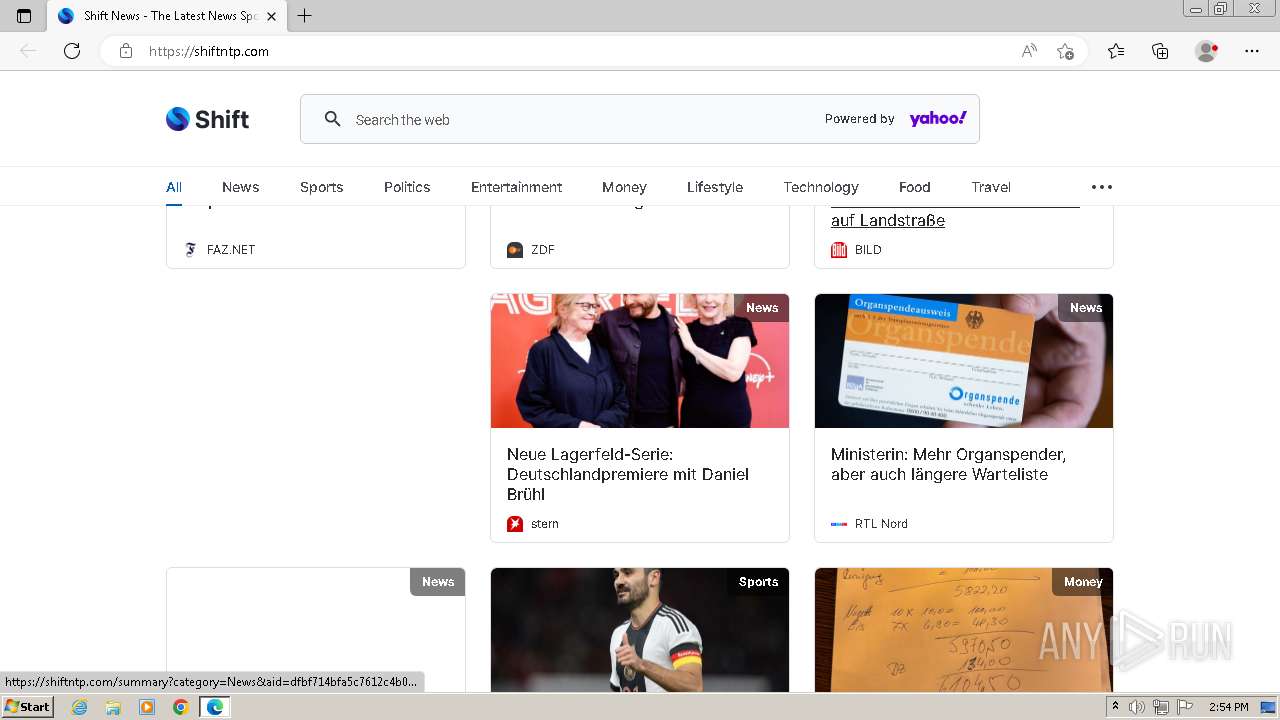Image resolution: width=1280 pixels, height=720 pixels.
Task: Switch to Technology category
Action: 821,187
